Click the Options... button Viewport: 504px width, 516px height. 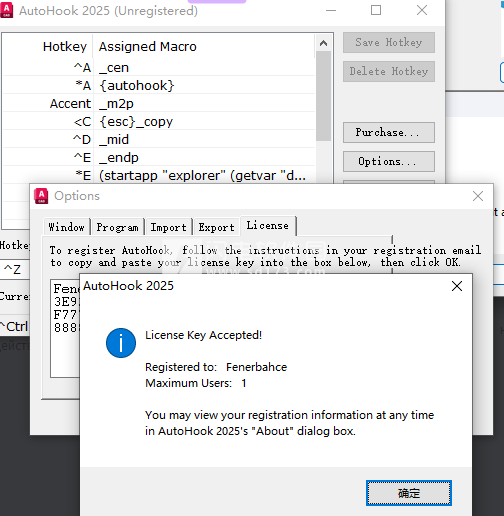389,161
